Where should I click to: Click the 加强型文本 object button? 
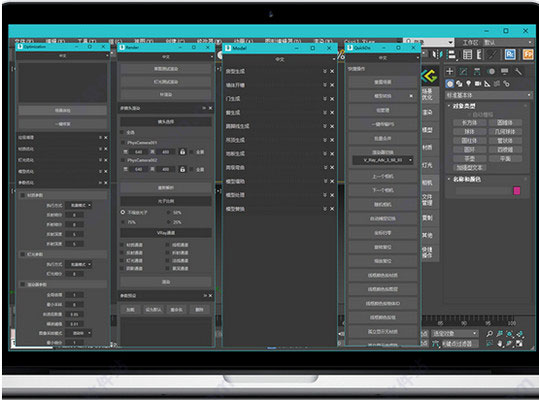[469, 168]
